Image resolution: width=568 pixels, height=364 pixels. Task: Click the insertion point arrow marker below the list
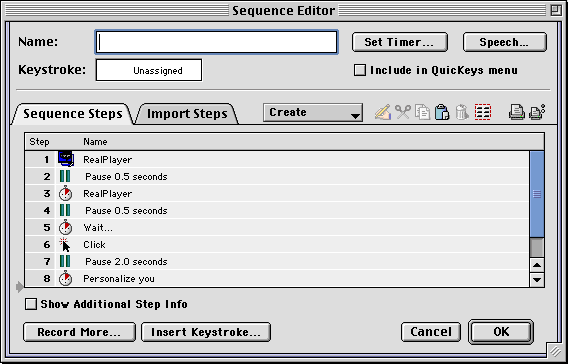pyautogui.click(x=20, y=287)
